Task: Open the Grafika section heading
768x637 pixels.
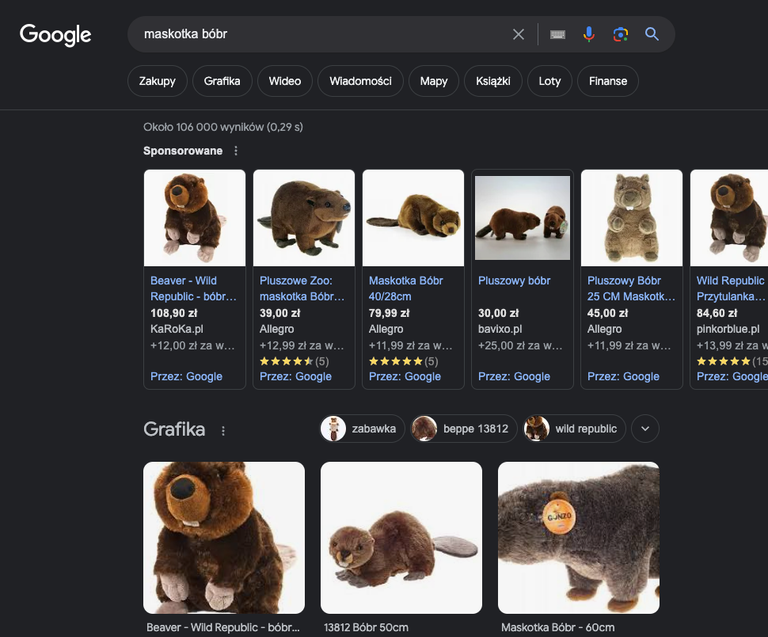Action: click(x=174, y=429)
